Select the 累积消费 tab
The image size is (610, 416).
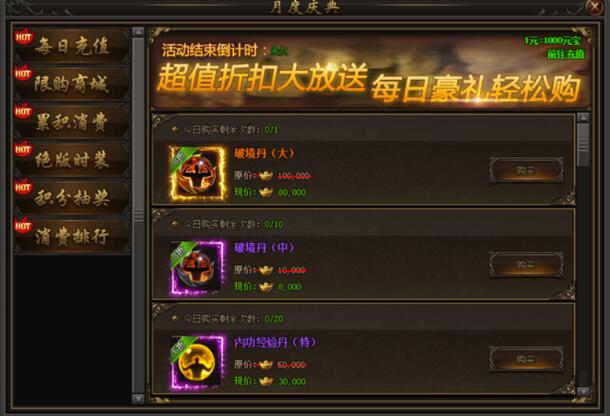pos(72,121)
